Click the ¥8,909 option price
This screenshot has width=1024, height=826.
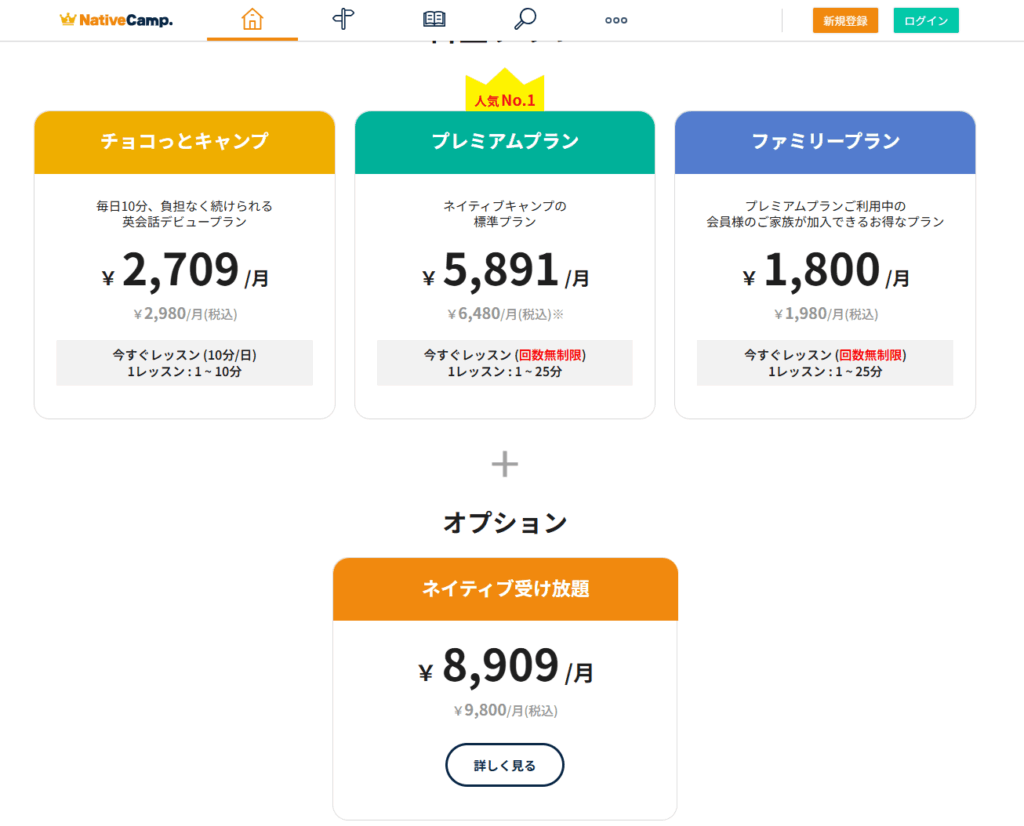click(505, 667)
